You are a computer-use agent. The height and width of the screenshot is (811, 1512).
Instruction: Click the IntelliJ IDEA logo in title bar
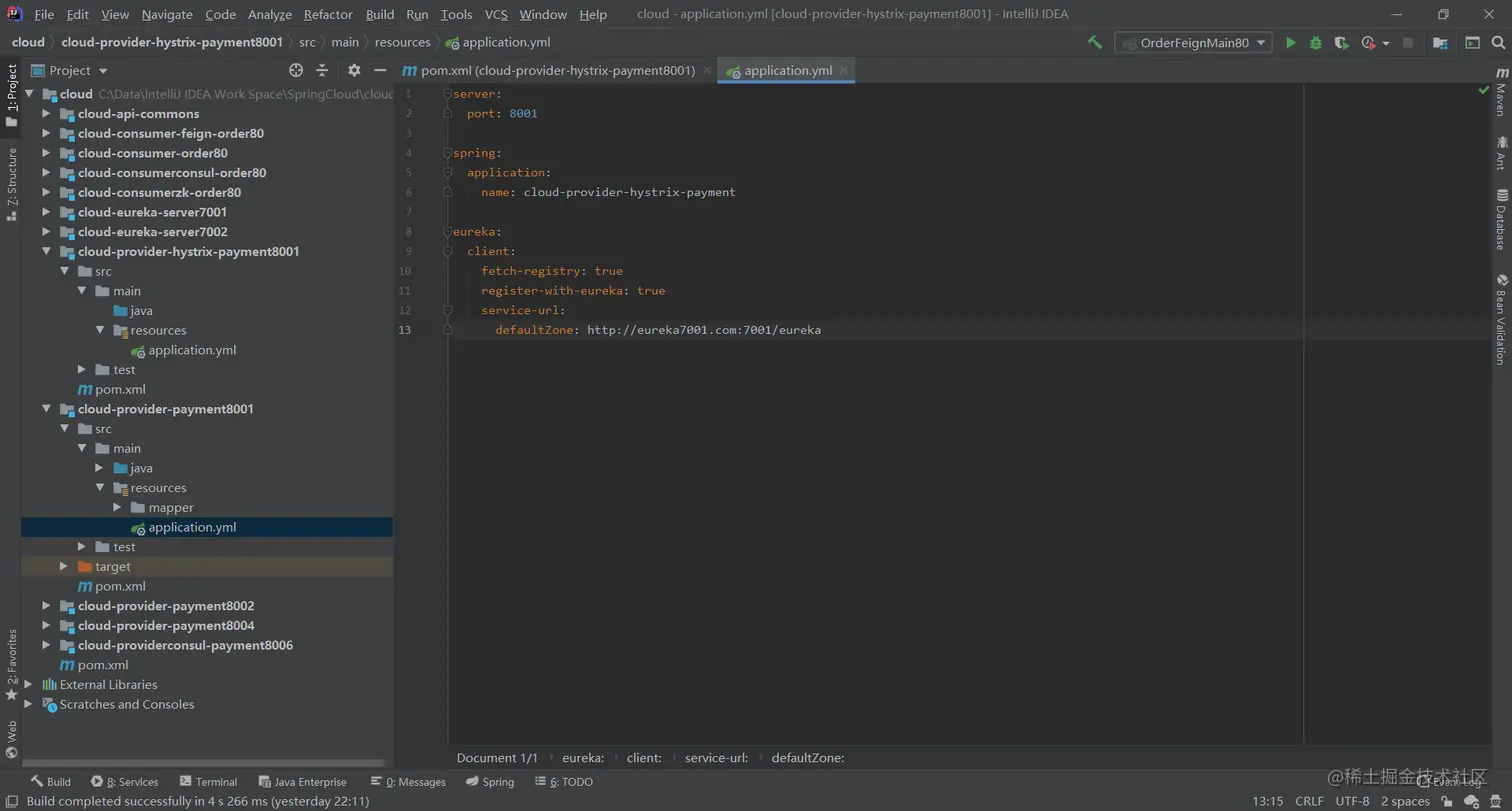click(x=15, y=14)
